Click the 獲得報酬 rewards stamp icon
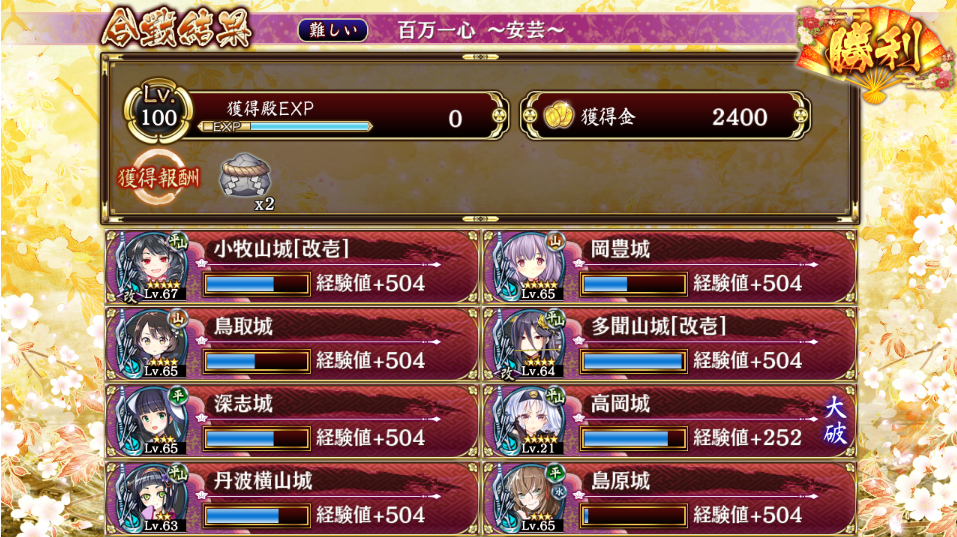 click(158, 177)
